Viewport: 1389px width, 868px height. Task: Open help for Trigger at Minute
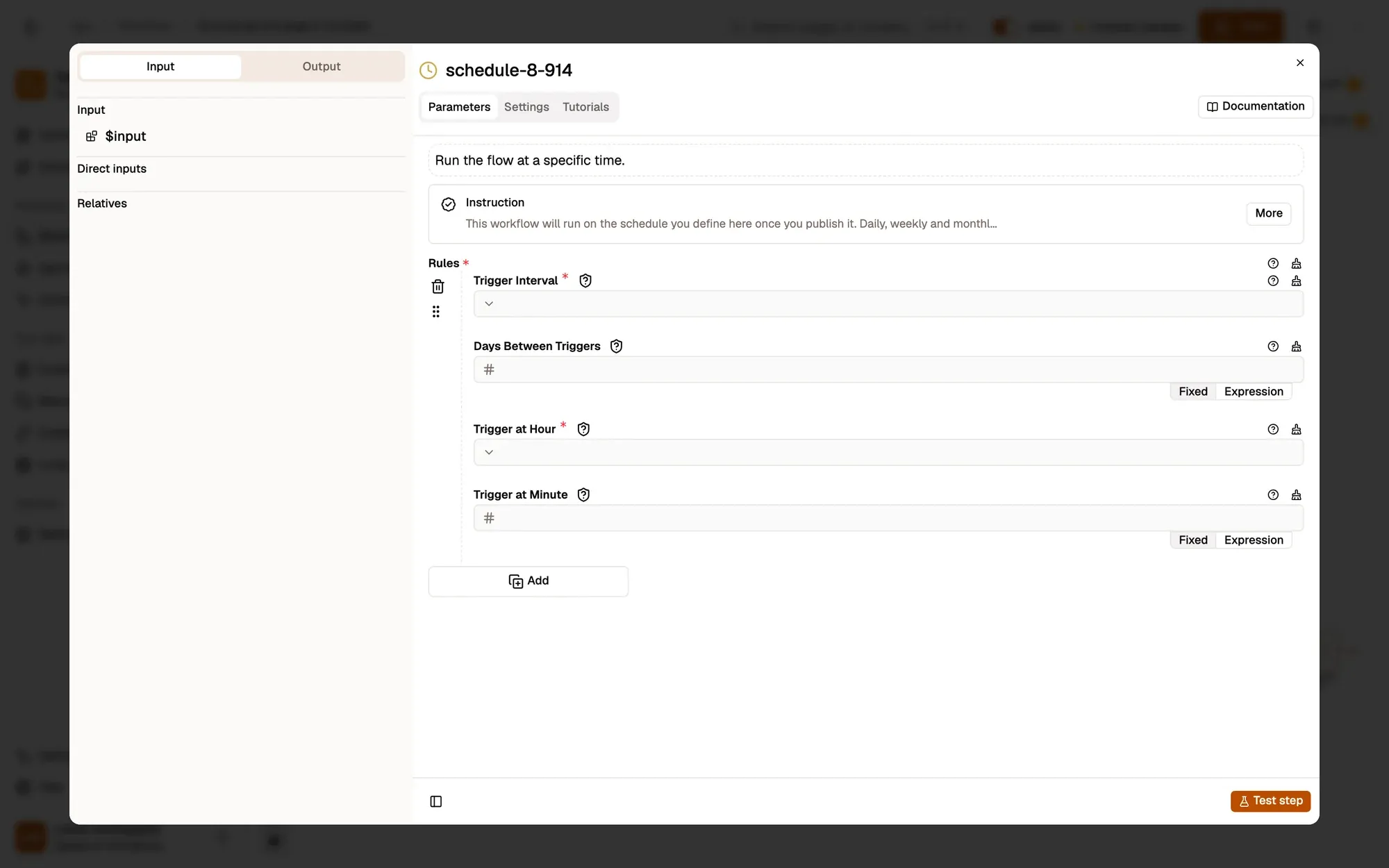pos(1273,494)
